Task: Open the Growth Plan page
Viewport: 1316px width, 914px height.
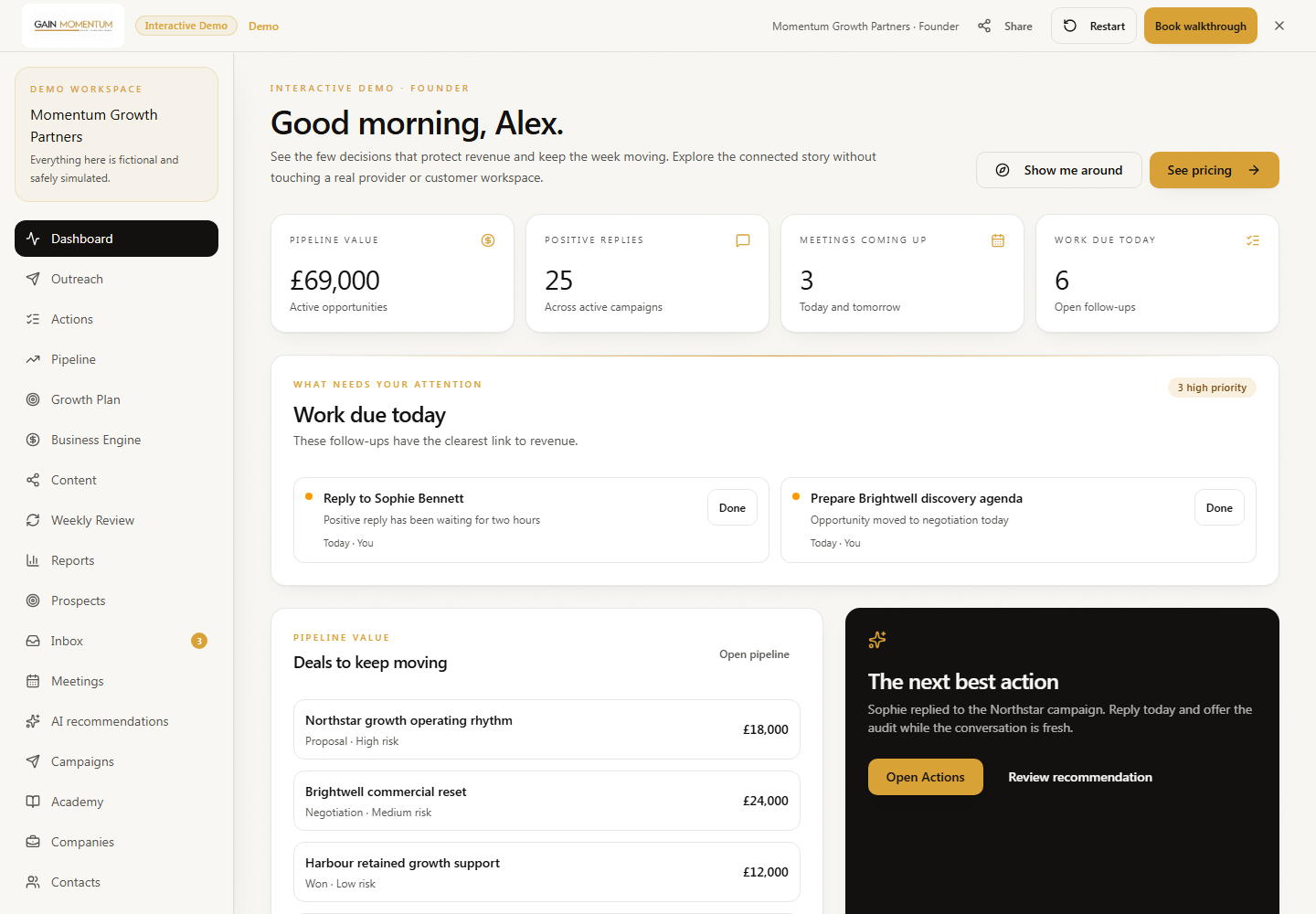Action: click(116, 399)
